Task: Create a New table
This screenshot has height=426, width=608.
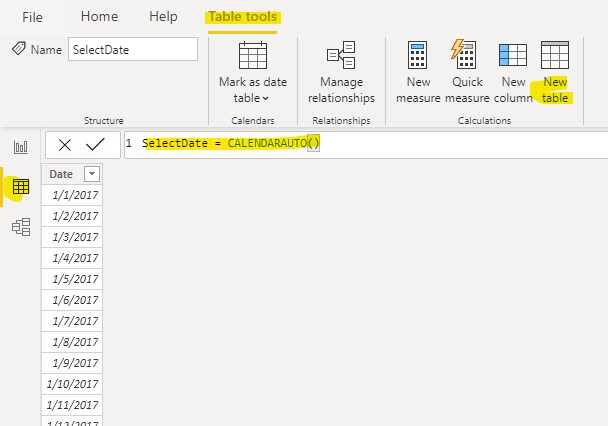Action: click(x=555, y=73)
